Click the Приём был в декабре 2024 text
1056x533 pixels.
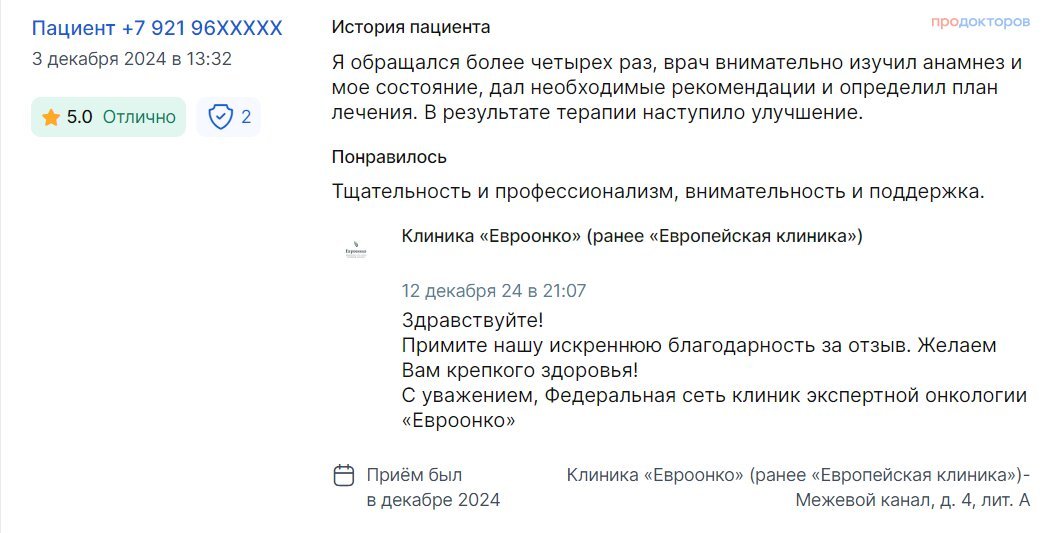pyautogui.click(x=433, y=487)
